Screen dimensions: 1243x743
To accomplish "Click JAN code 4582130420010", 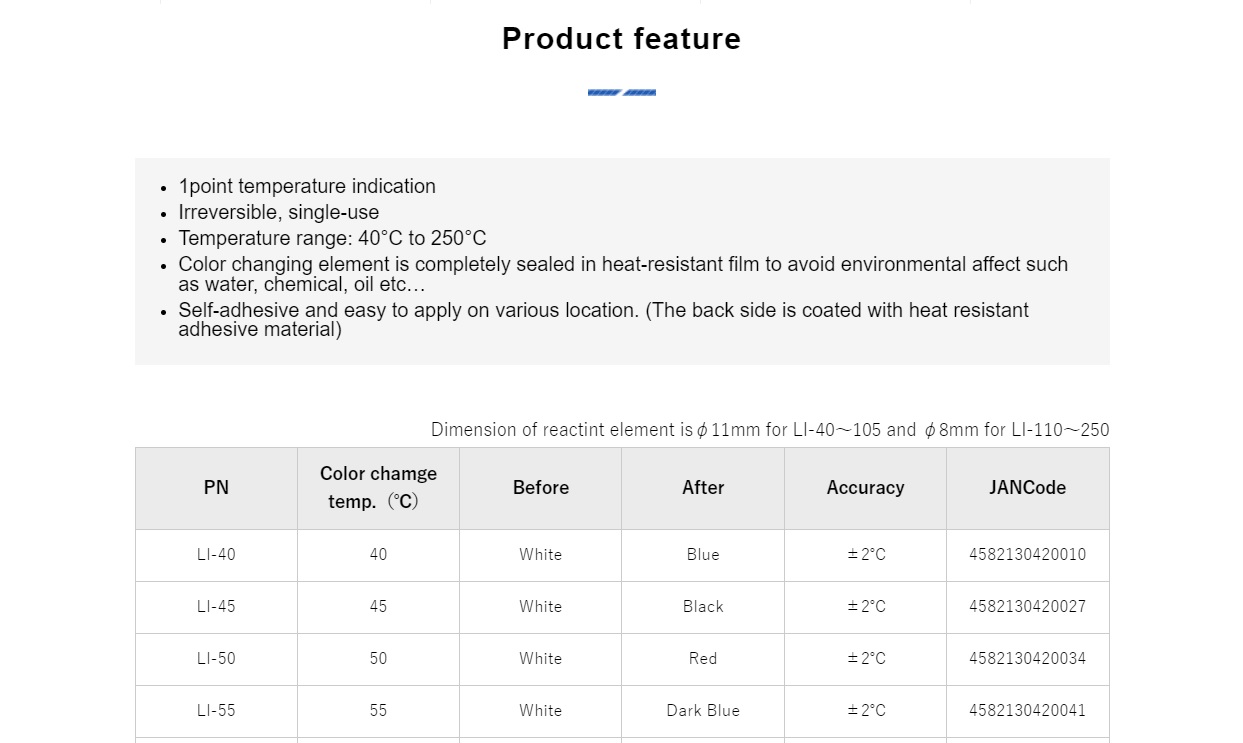I will pos(1027,555).
